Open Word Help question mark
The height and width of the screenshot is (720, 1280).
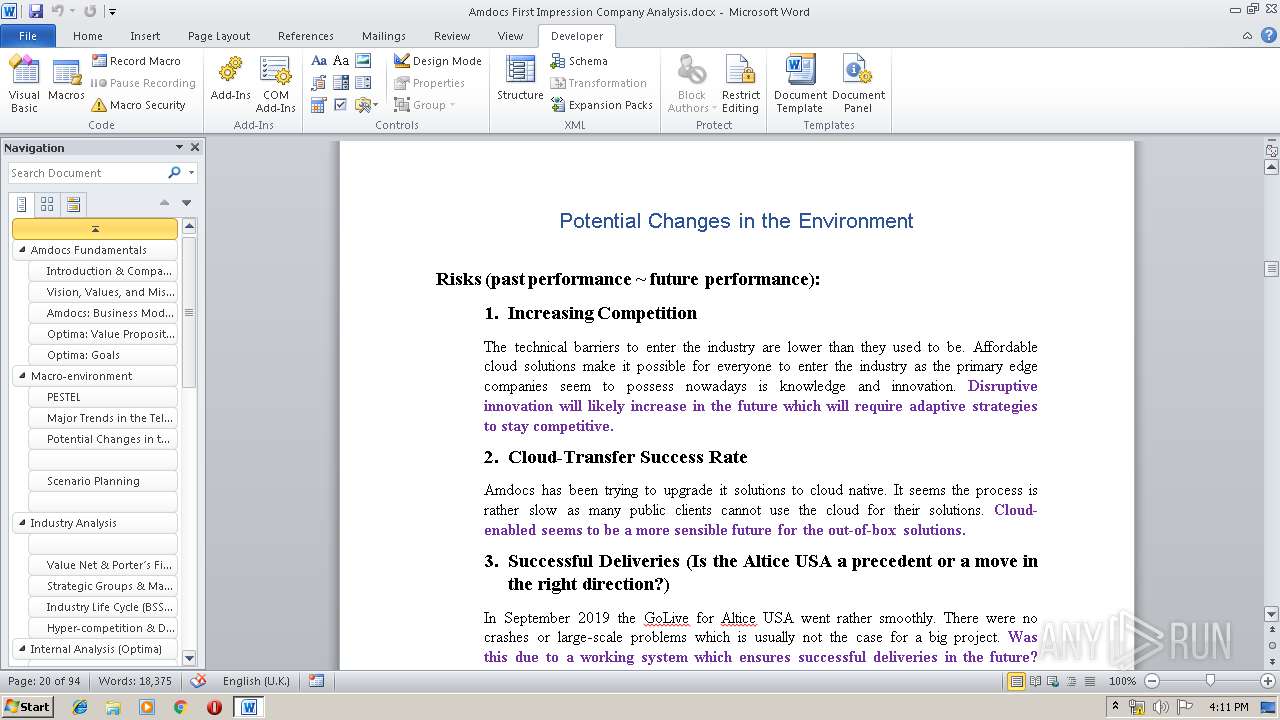(1267, 35)
